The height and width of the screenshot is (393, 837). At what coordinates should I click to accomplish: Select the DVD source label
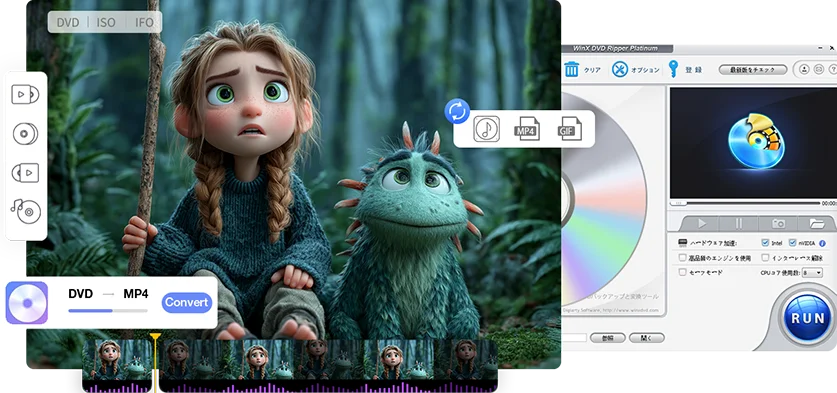pyautogui.click(x=68, y=22)
